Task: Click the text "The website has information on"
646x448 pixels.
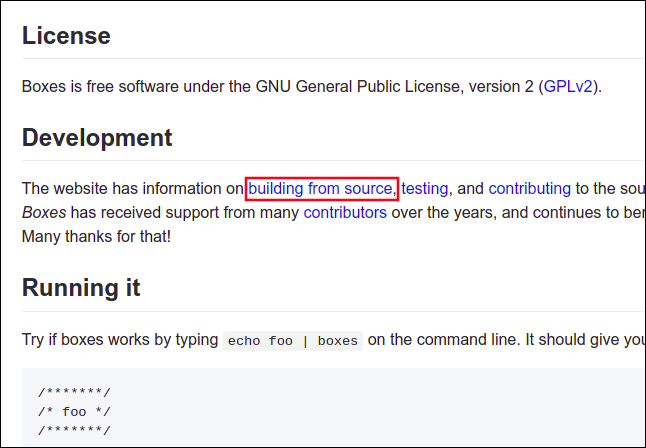Action: [132, 188]
